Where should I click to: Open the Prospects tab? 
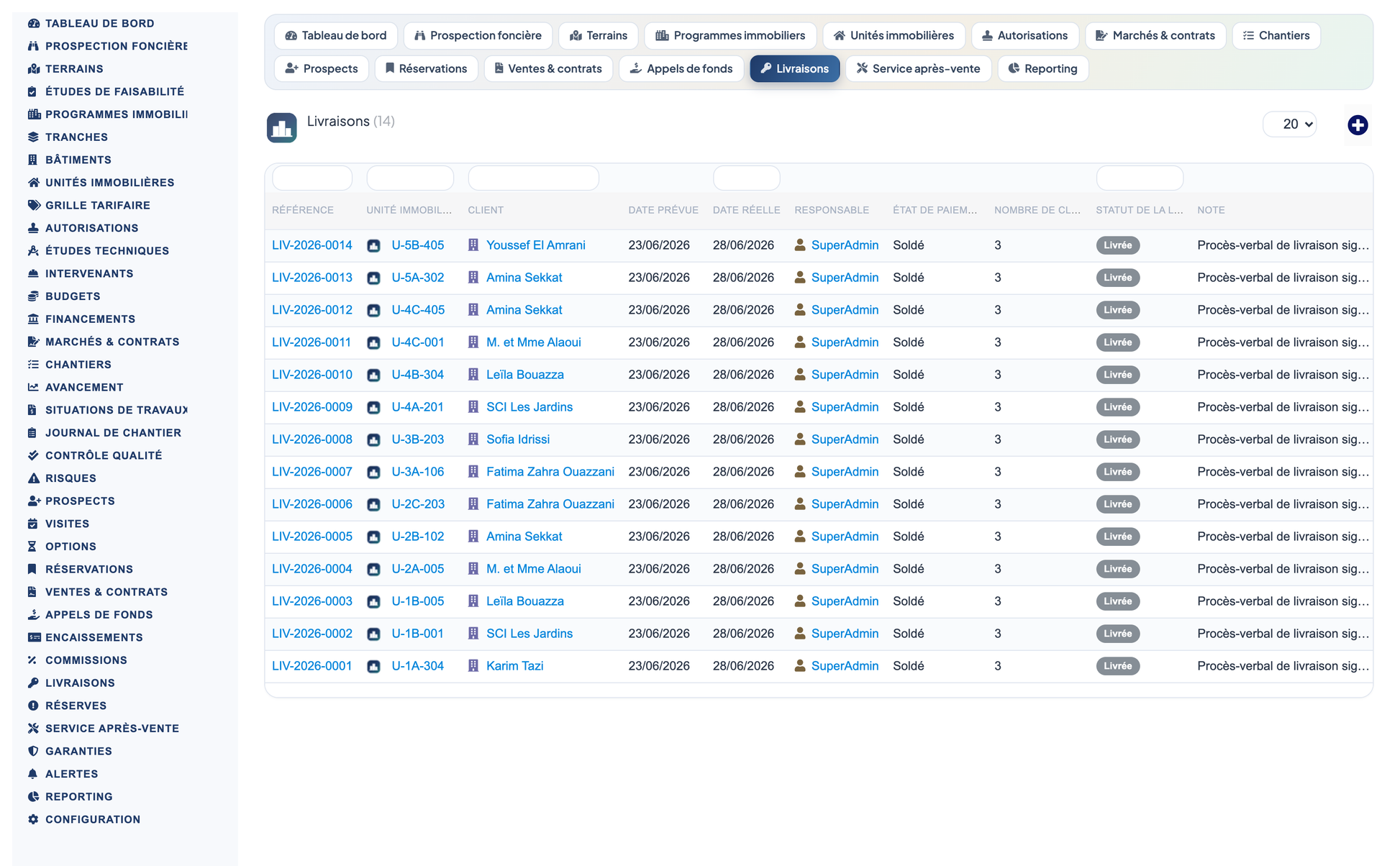coord(322,68)
